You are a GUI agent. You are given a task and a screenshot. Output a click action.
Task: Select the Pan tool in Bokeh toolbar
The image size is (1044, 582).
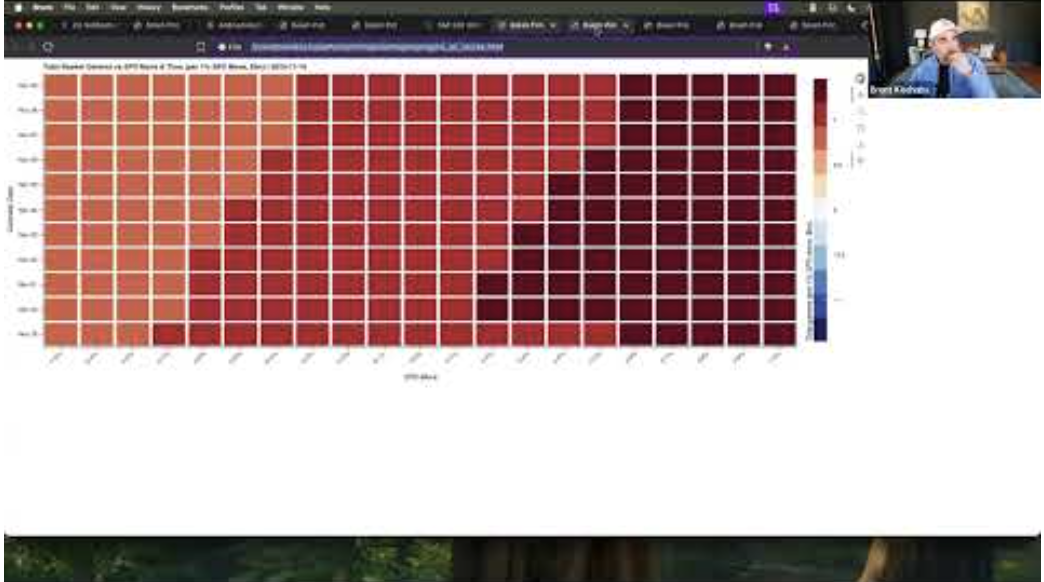(x=859, y=96)
